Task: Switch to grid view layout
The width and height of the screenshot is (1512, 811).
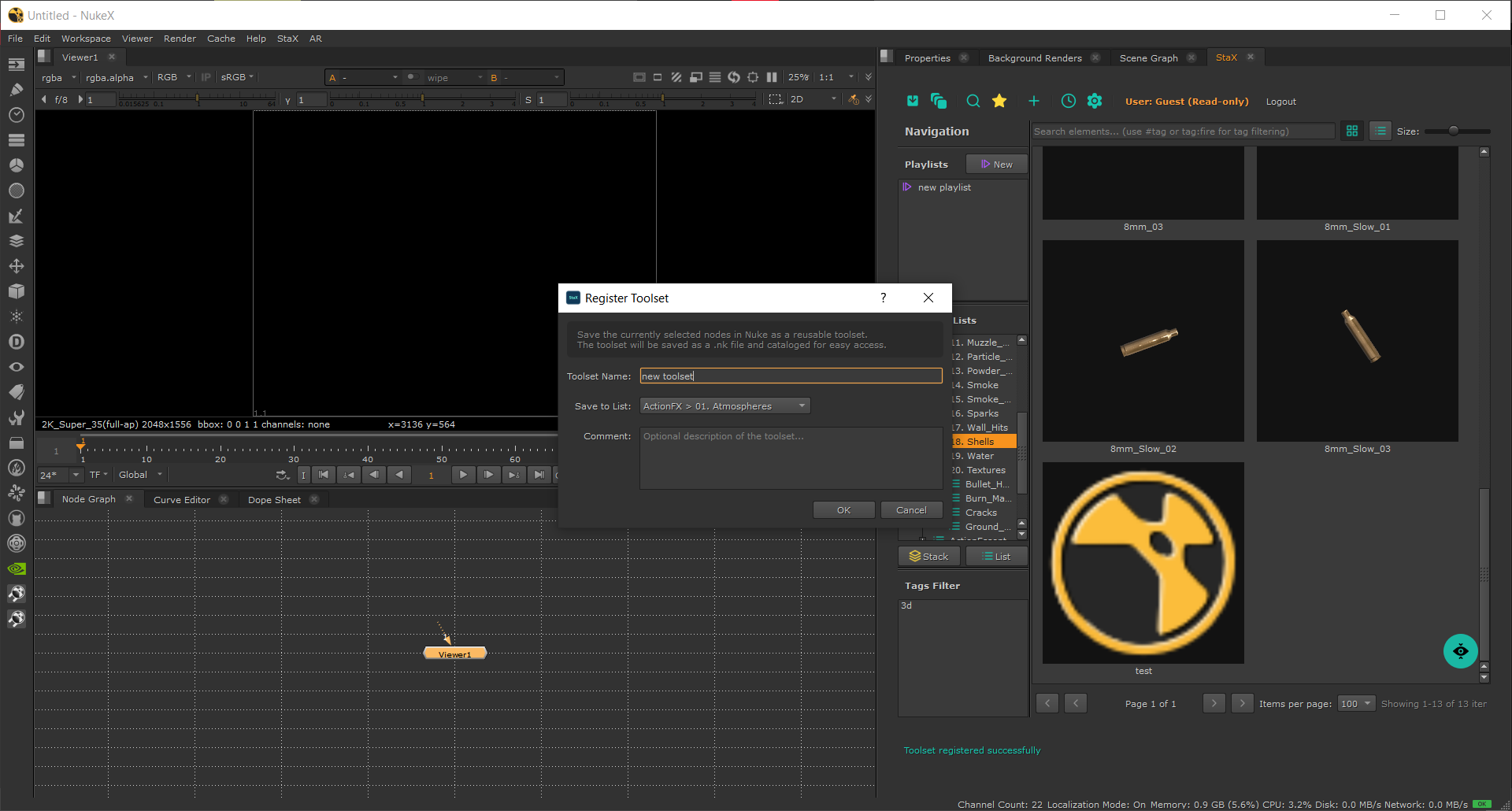Action: pos(1352,131)
